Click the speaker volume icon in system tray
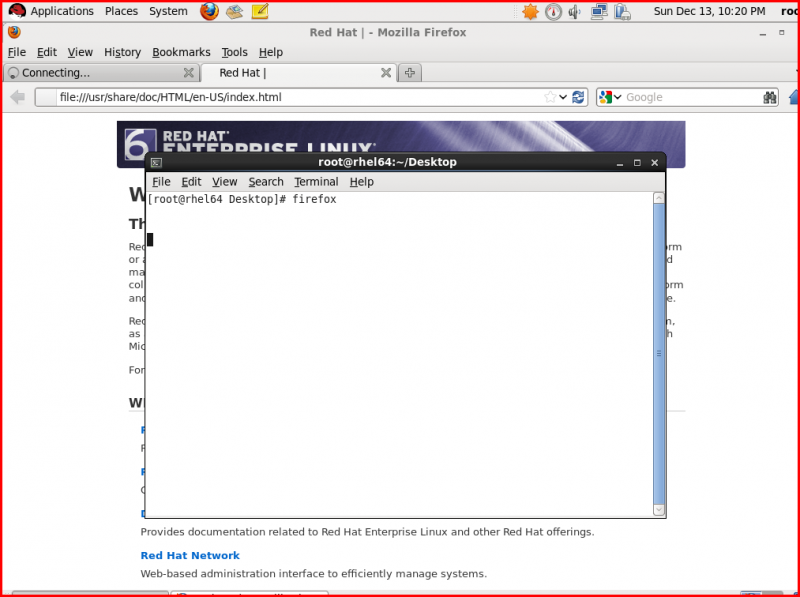This screenshot has height=597, width=800. (x=575, y=11)
